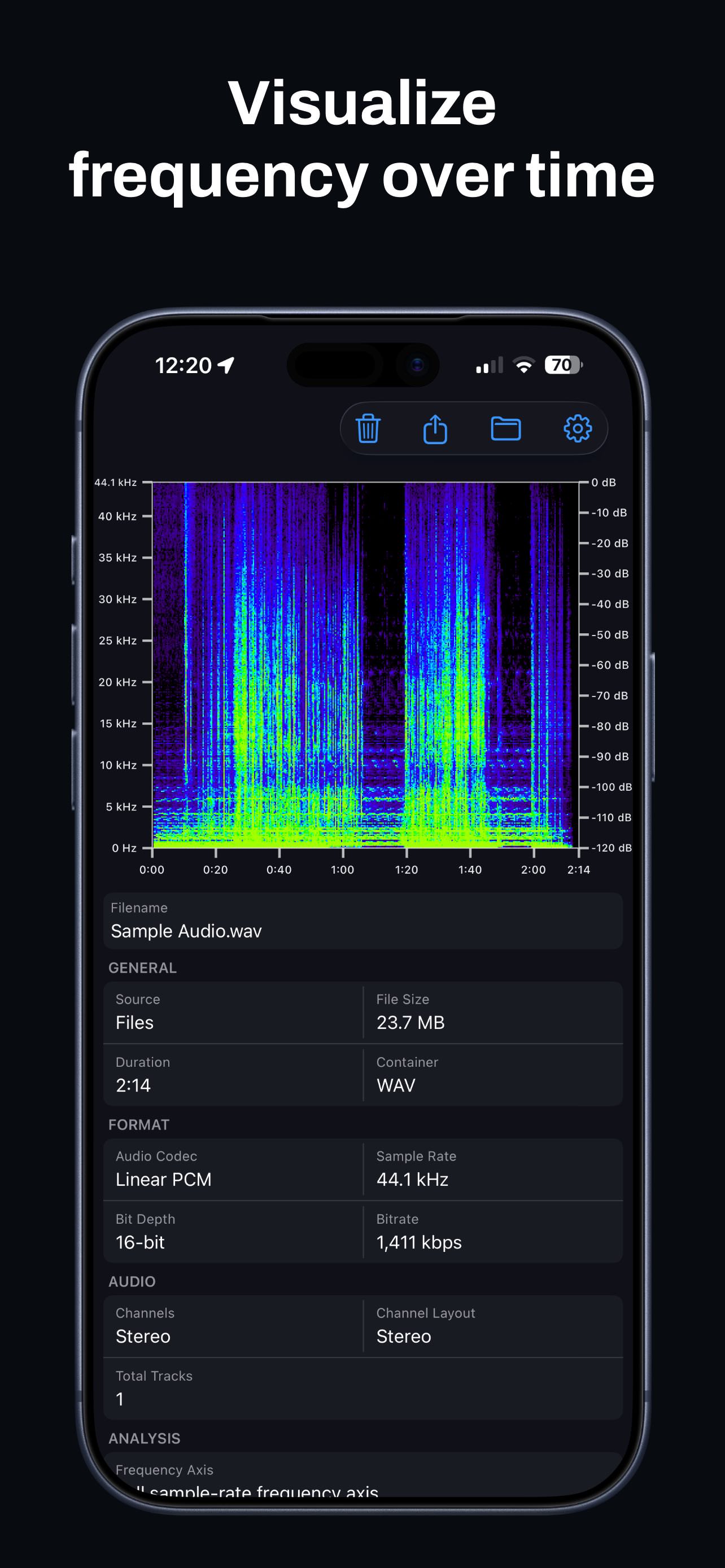Tap the 0:20 time axis marker

point(216,870)
